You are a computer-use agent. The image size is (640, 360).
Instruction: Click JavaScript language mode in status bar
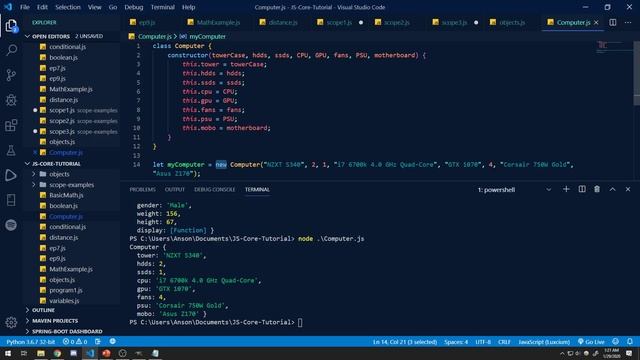coord(544,342)
